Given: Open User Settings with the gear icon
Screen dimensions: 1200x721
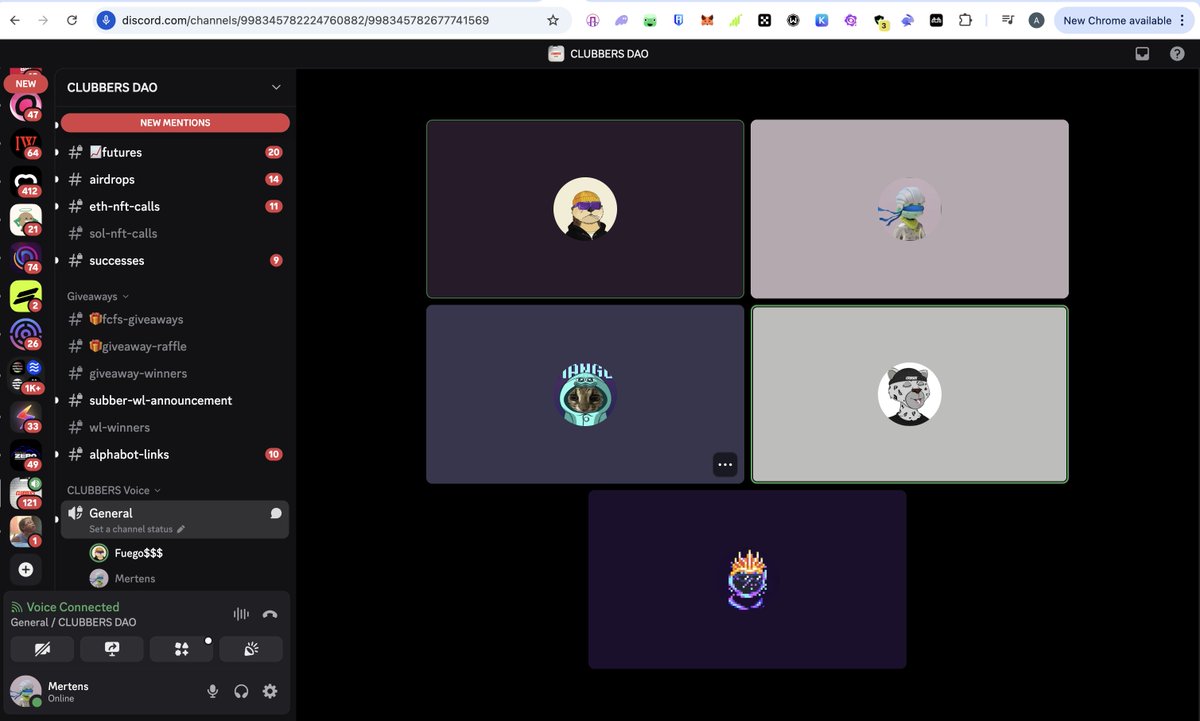Looking at the screenshot, I should pos(269,691).
